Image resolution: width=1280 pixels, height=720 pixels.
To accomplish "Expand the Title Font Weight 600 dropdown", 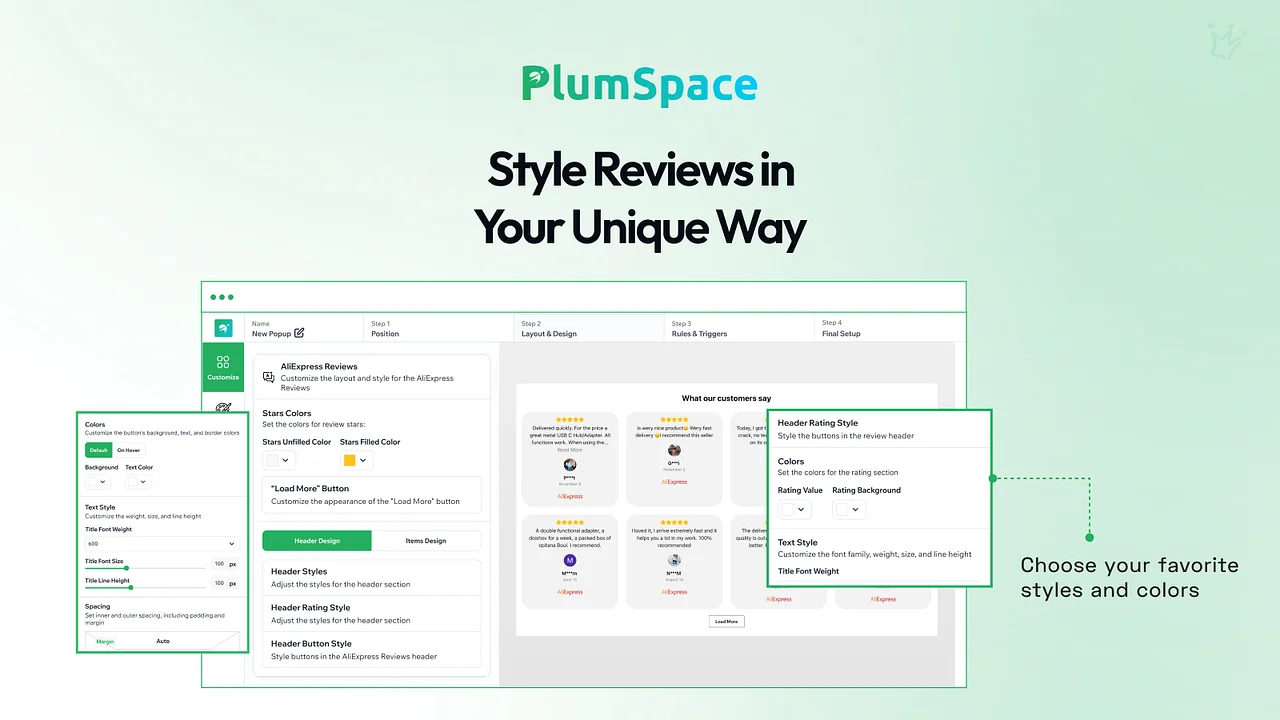I will click(x=161, y=544).
